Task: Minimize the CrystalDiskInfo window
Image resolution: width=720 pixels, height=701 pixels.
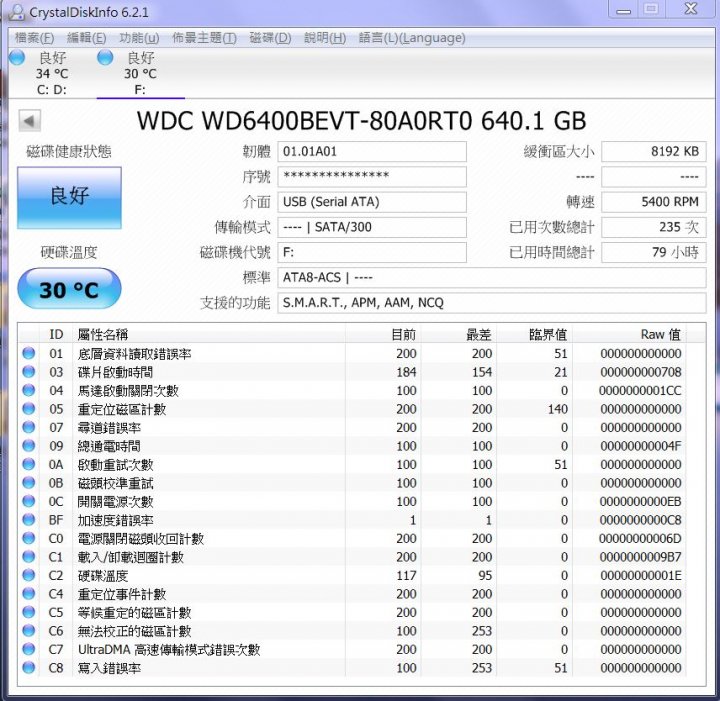Action: pos(623,10)
